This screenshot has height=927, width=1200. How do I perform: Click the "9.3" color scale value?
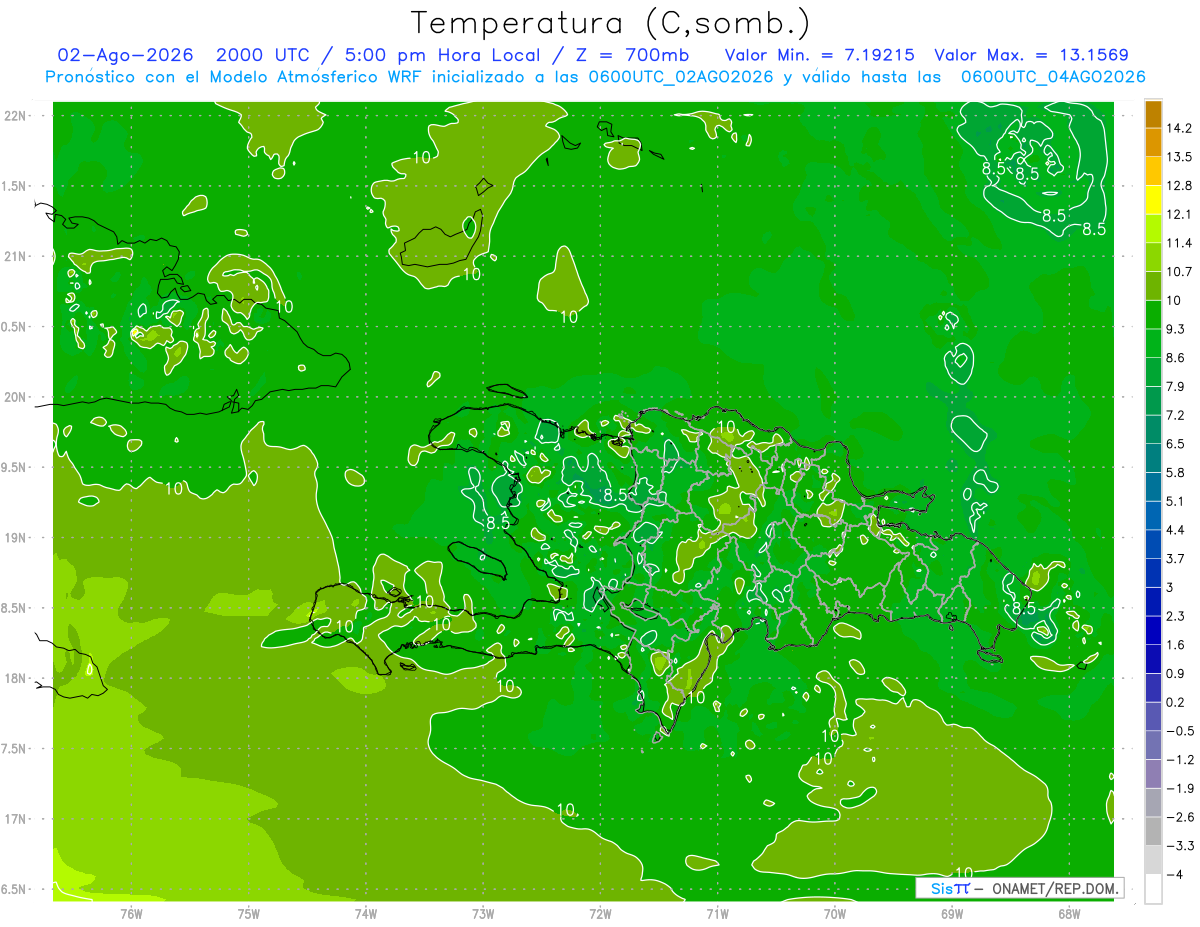click(1176, 329)
